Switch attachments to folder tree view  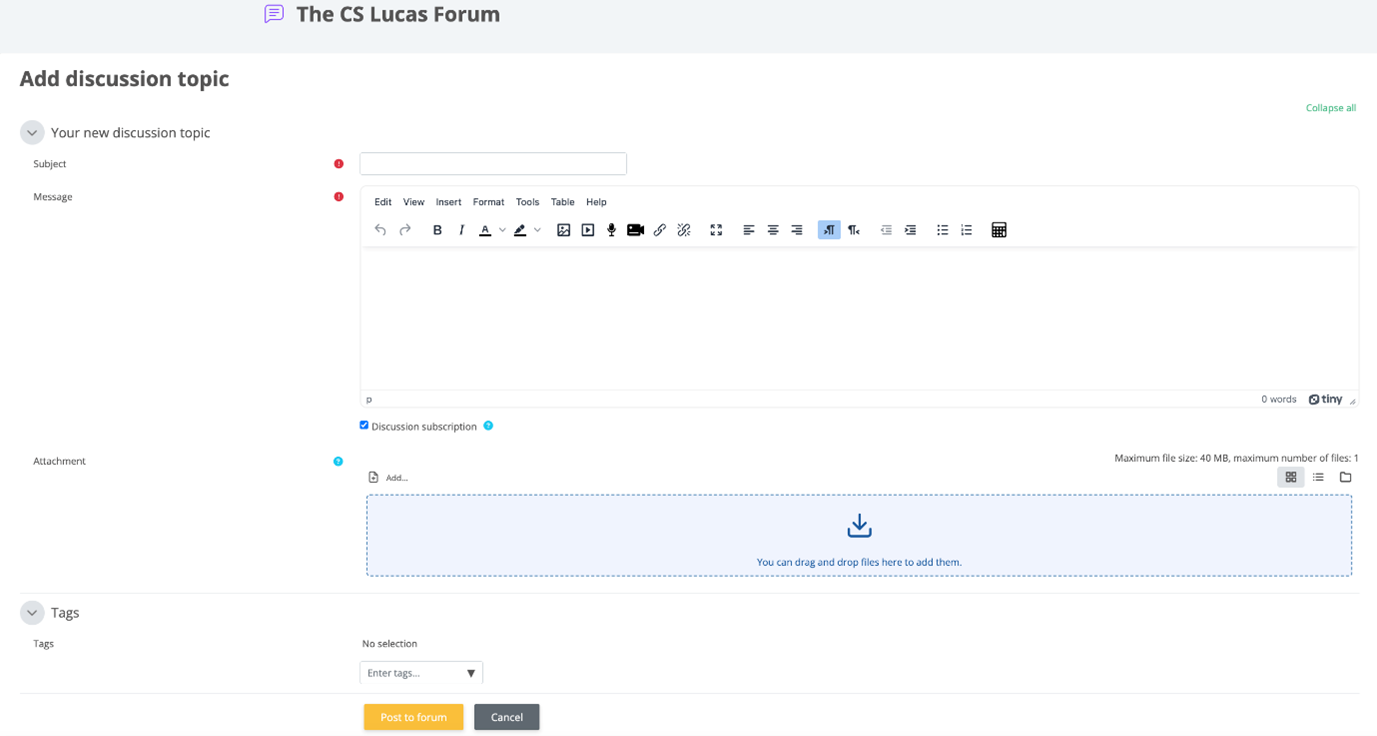click(1345, 477)
